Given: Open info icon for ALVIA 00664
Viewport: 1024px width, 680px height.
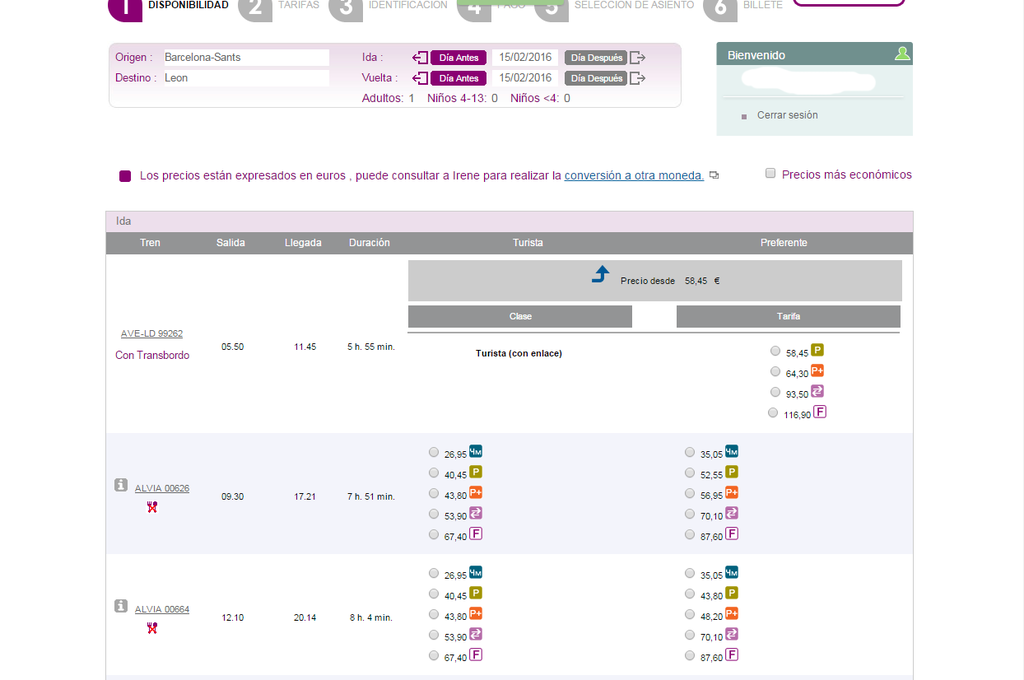Looking at the screenshot, I should click(121, 606).
